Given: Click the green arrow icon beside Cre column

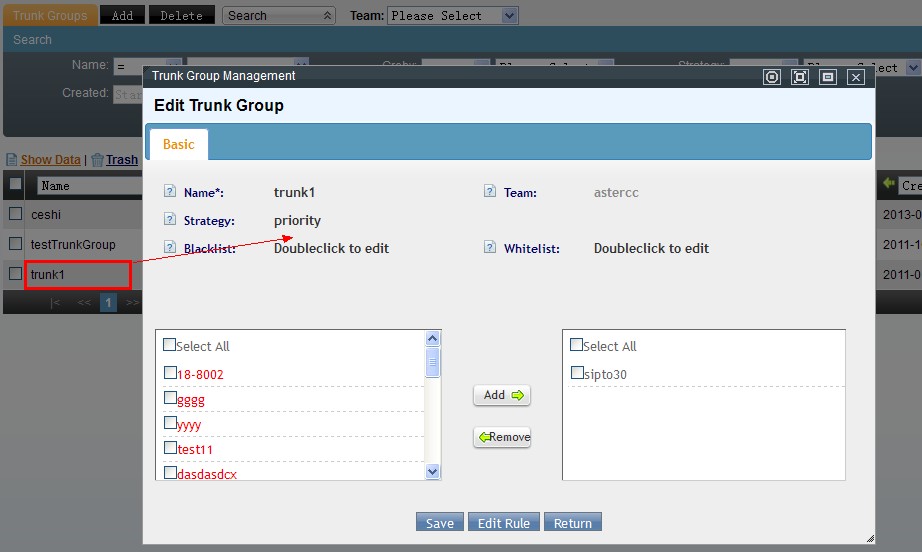Looking at the screenshot, I should point(889,184).
